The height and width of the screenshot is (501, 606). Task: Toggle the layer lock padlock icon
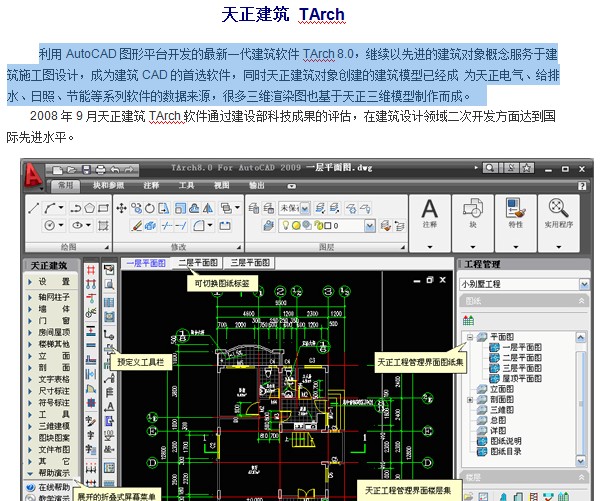(318, 225)
